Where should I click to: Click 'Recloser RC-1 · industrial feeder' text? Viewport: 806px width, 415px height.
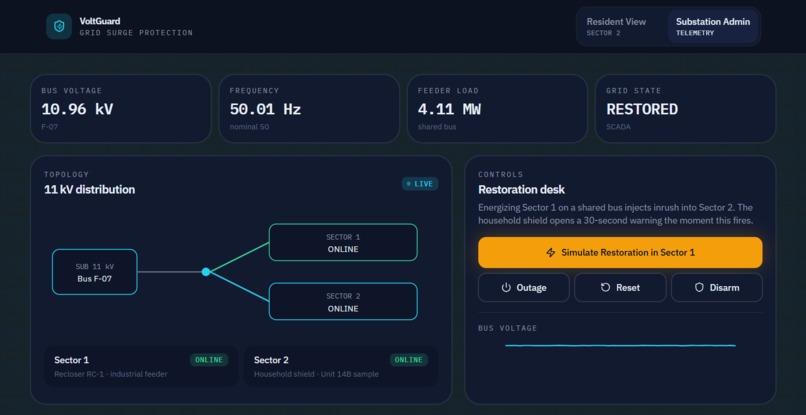coord(111,374)
